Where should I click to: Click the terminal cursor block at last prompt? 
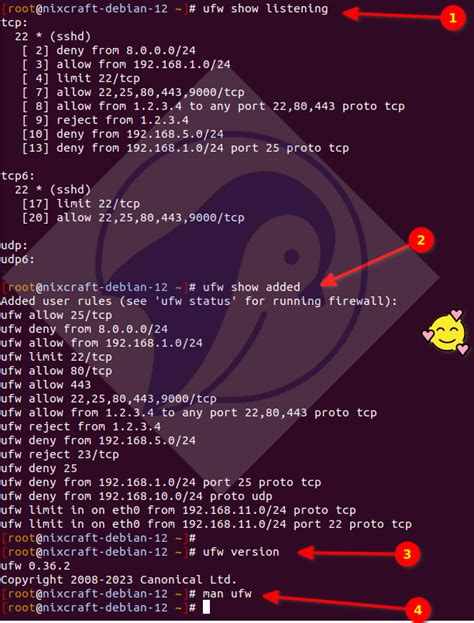(206, 607)
